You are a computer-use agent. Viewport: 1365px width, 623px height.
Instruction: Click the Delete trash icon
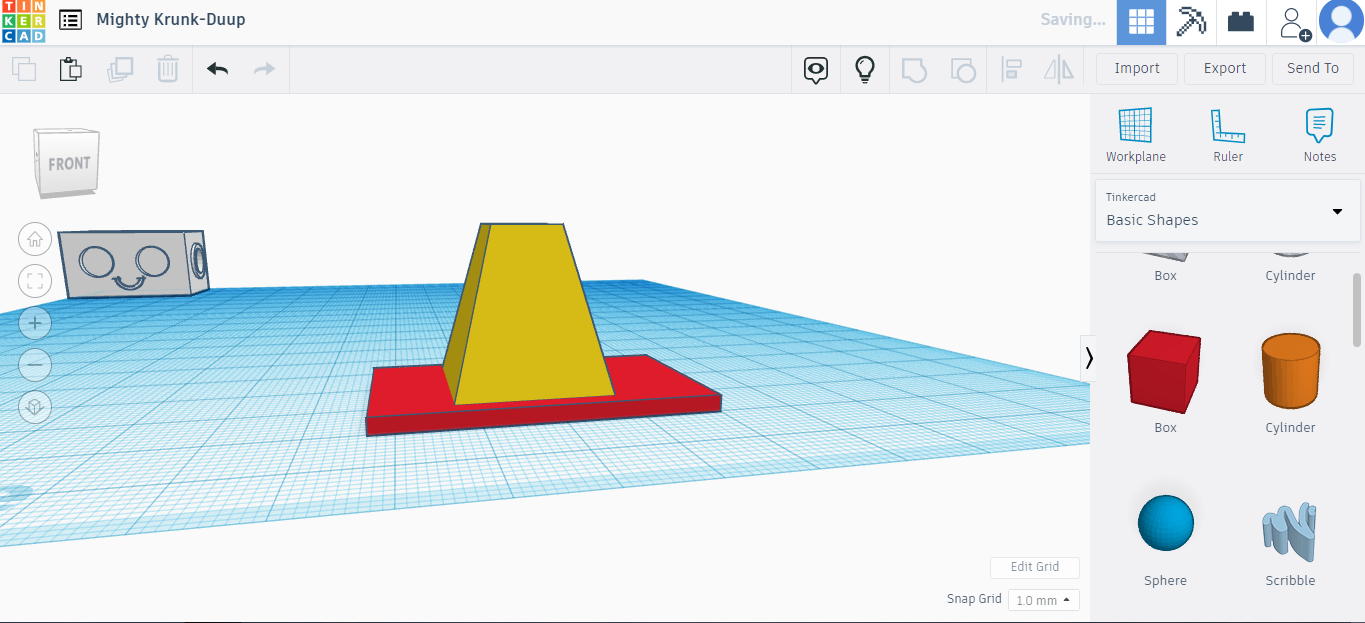tap(167, 69)
